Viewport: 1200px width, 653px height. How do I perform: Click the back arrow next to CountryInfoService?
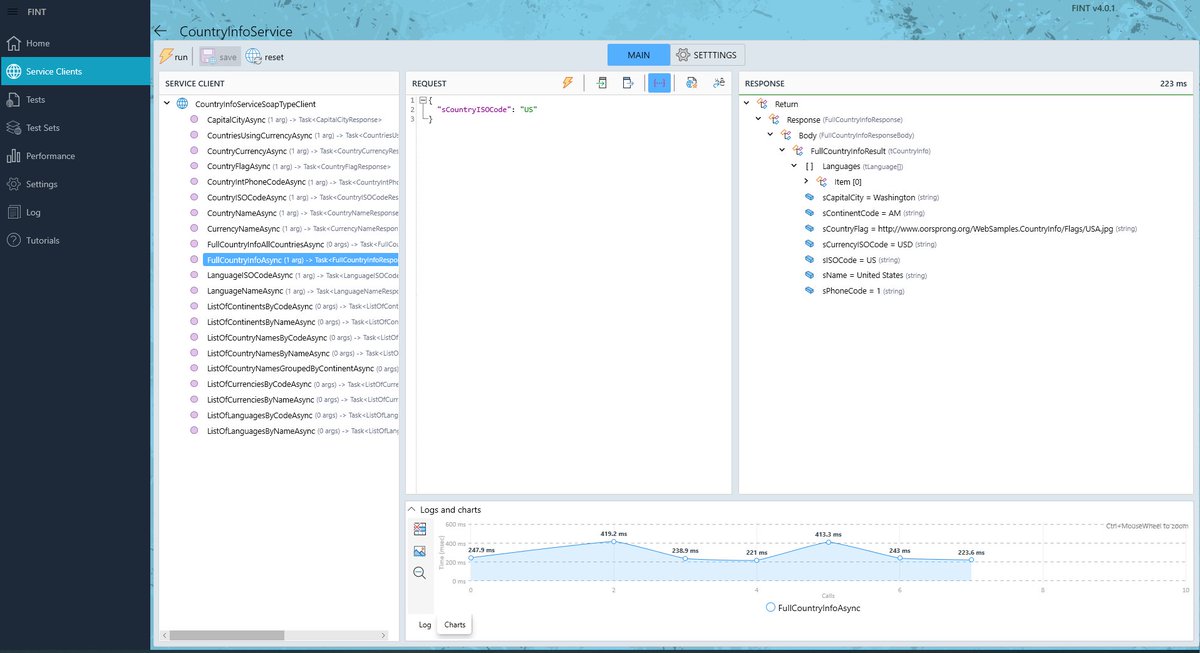click(160, 30)
